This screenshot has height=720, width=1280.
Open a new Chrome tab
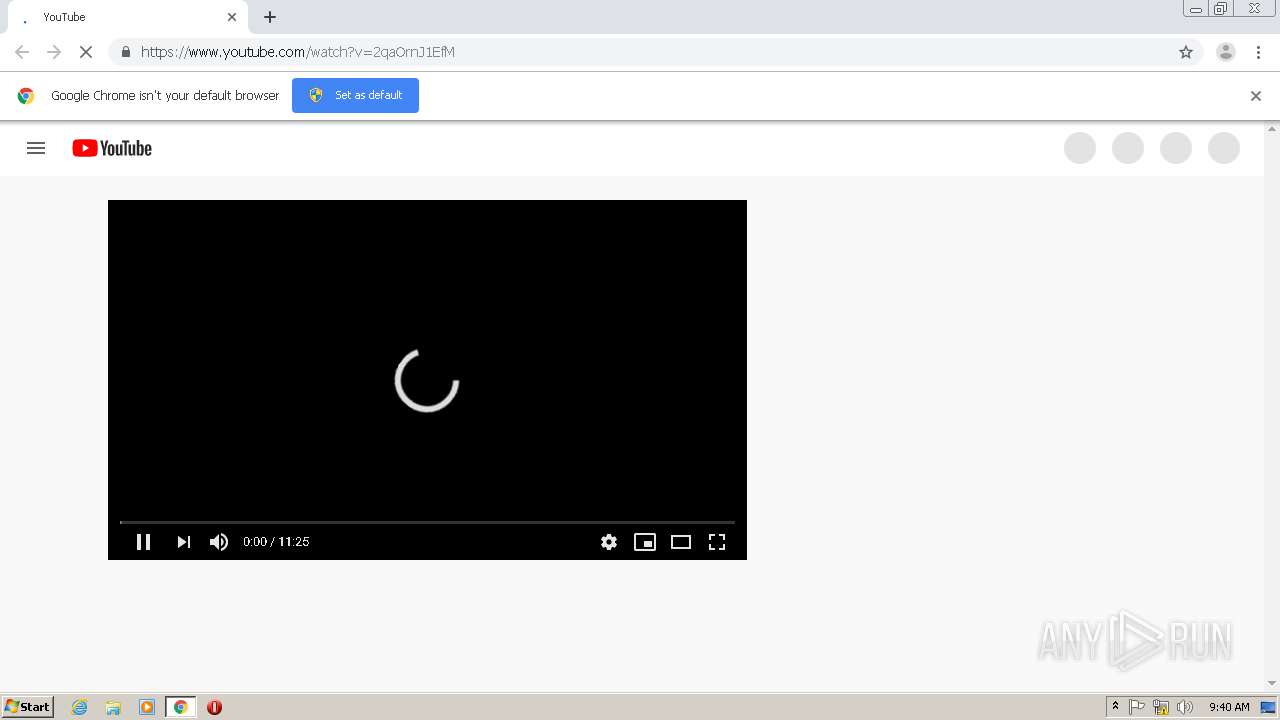(270, 17)
